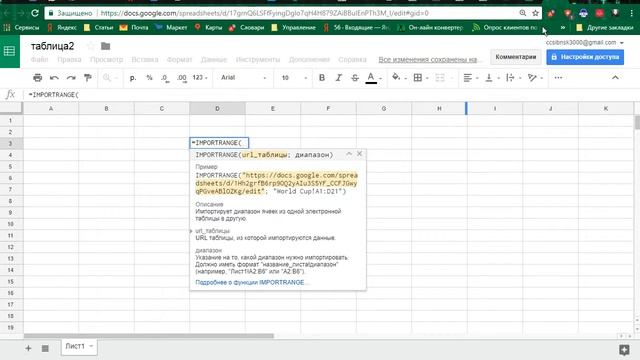640x360 pixels.
Task: Increase decimal places
Action: (182, 78)
